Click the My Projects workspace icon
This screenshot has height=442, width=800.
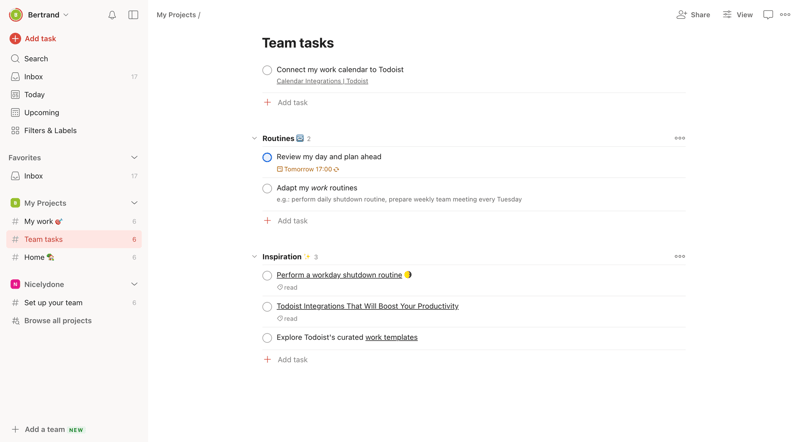pyautogui.click(x=15, y=203)
